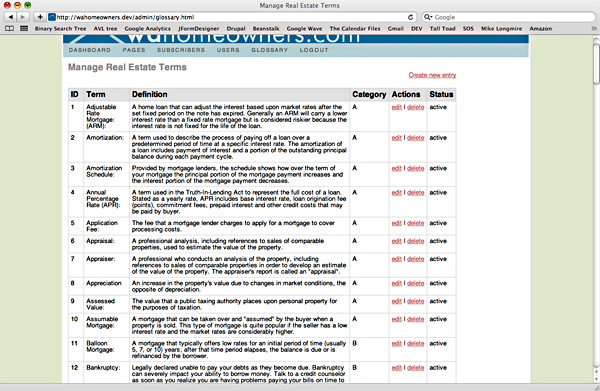Open the Drupal bookmark
The image size is (600, 391).
(x=236, y=29)
